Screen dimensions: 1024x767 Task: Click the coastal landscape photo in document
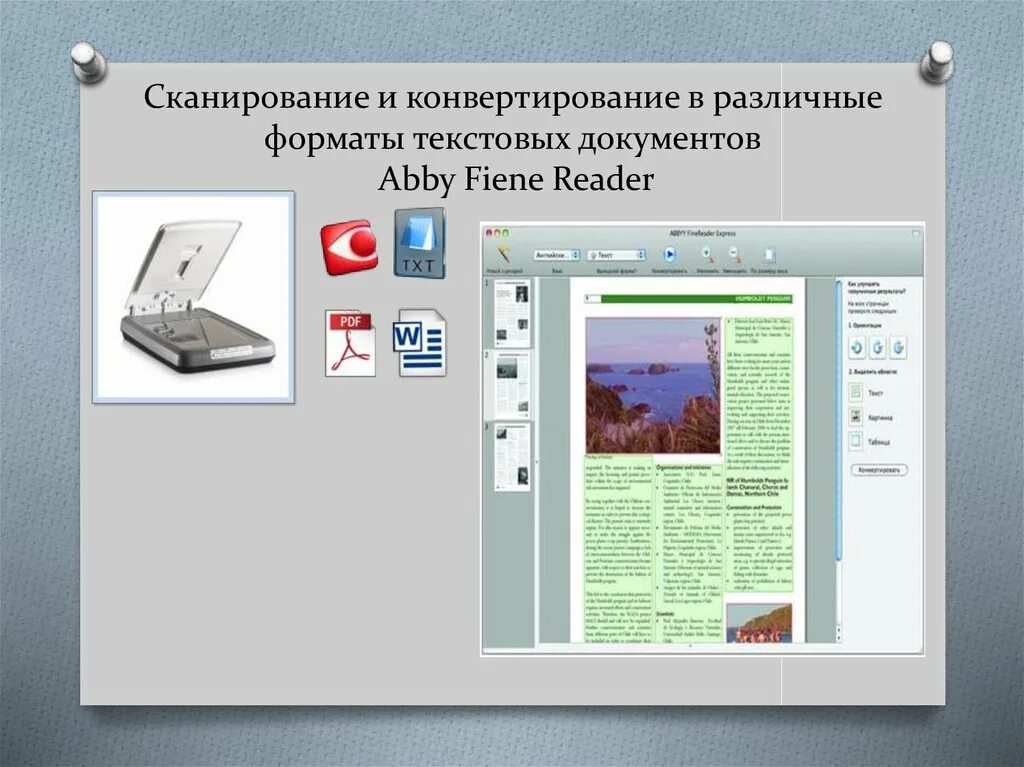[x=653, y=385]
